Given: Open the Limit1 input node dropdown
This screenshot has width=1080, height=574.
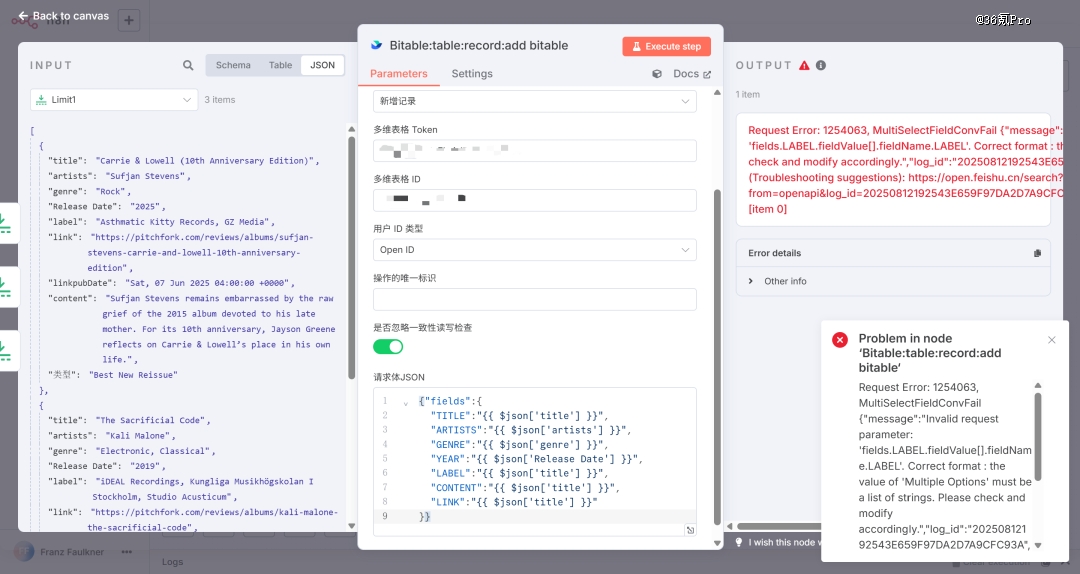Looking at the screenshot, I should tap(114, 100).
